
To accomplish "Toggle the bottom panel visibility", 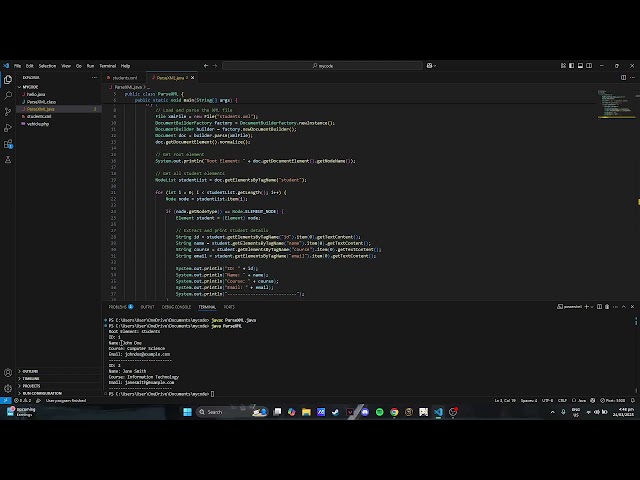I will pyautogui.click(x=580, y=66).
